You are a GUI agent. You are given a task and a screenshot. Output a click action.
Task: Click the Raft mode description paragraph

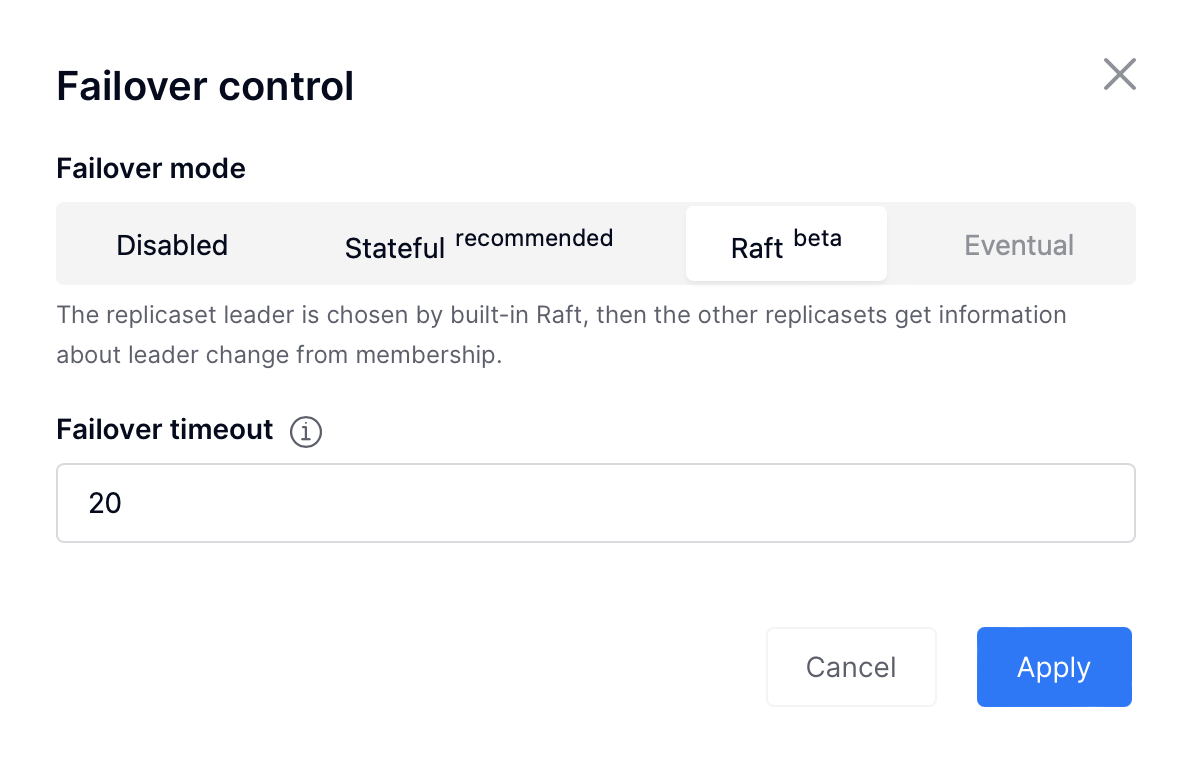[562, 335]
